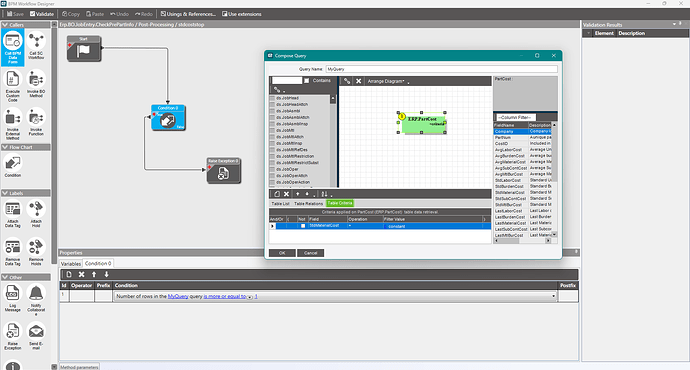Open the Method parameters tab at bottom
690x370 pixels.
[x=79, y=367]
